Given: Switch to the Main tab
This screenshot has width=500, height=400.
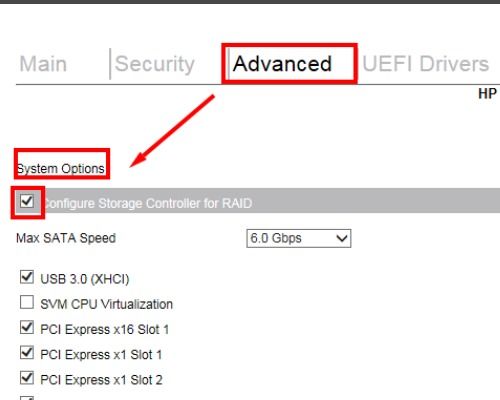Looking at the screenshot, I should click(43, 64).
